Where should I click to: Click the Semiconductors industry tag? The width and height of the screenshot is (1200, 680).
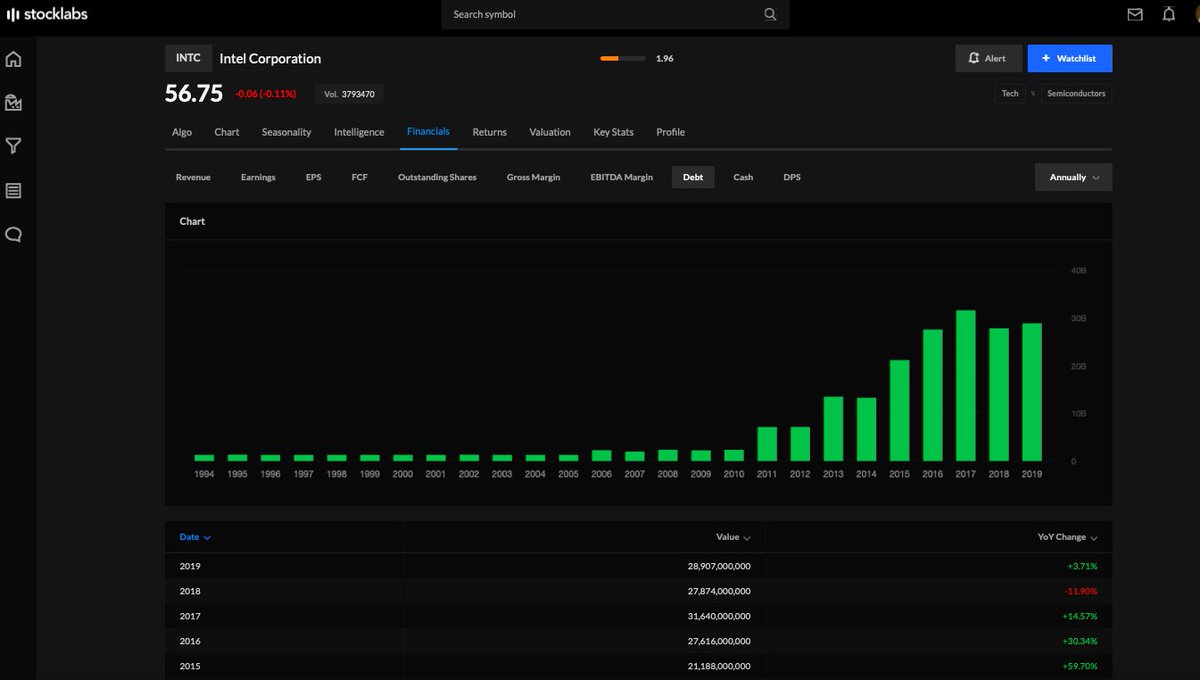(1075, 93)
